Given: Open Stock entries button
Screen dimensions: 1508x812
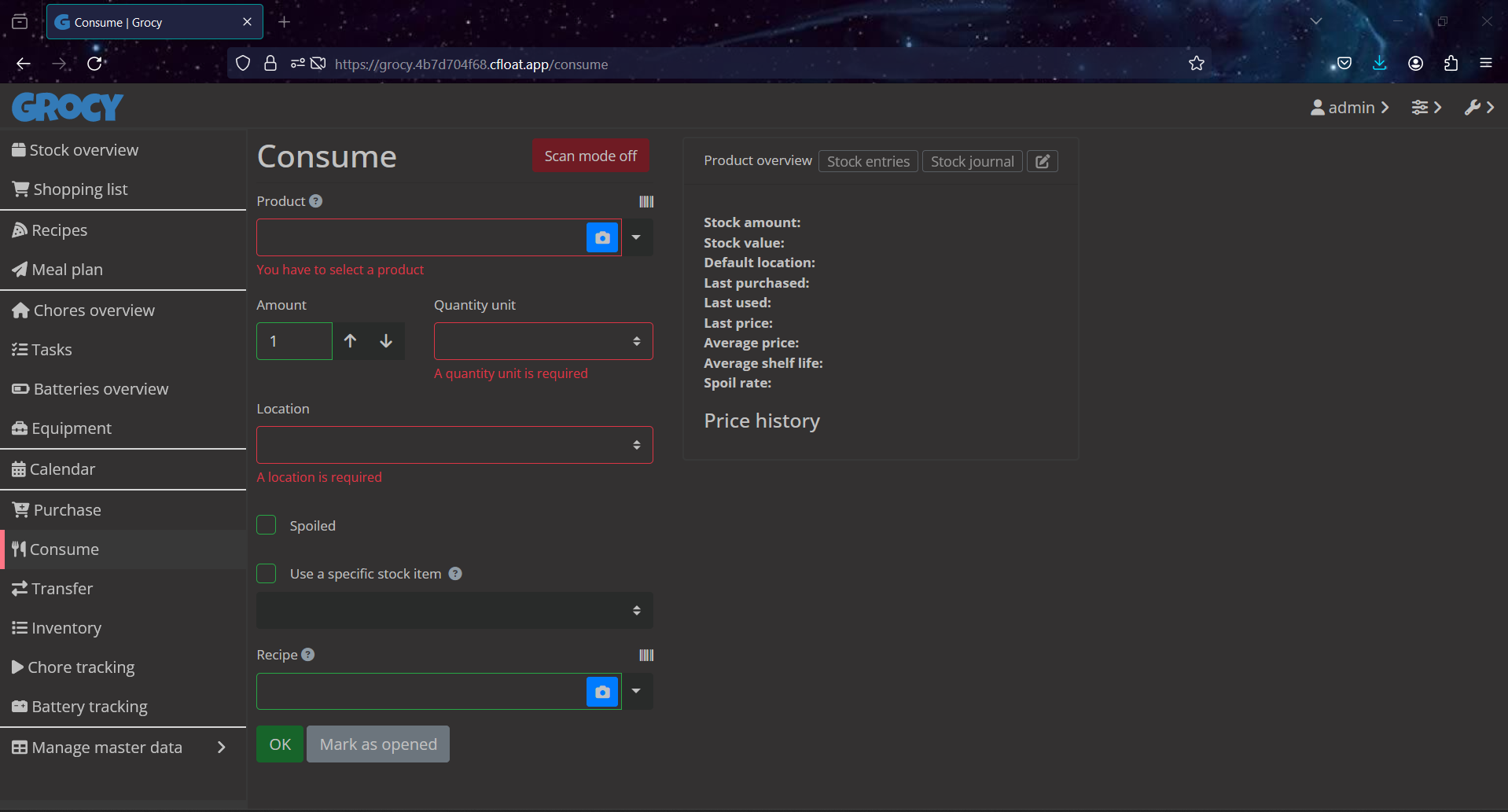Looking at the screenshot, I should point(868,161).
